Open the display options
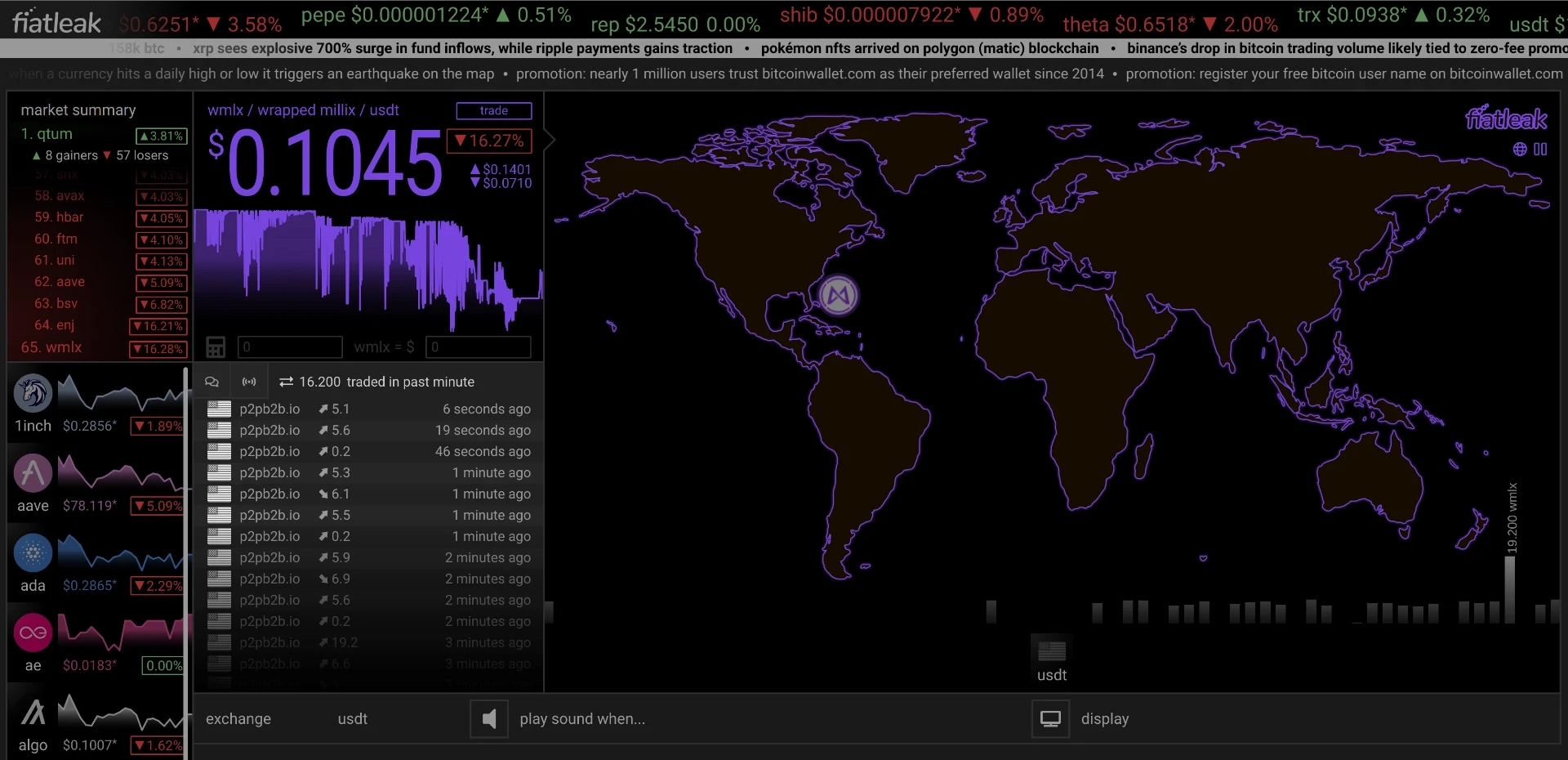The image size is (1568, 760). pos(1105,719)
